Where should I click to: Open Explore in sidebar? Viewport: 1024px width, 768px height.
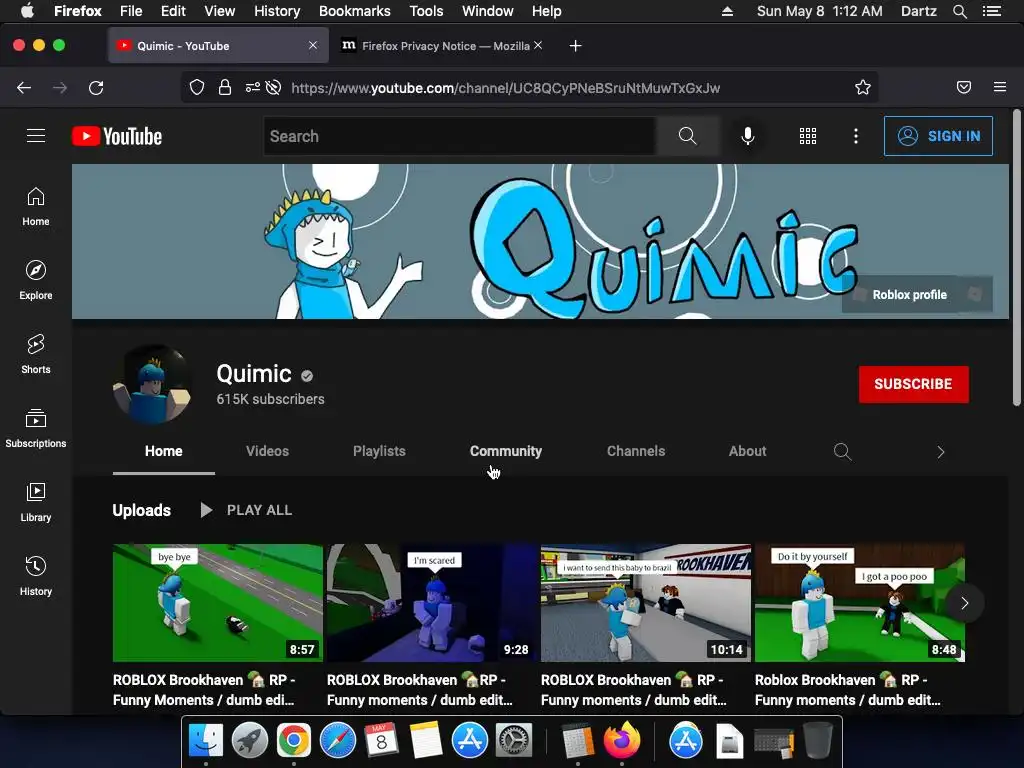pos(36,280)
